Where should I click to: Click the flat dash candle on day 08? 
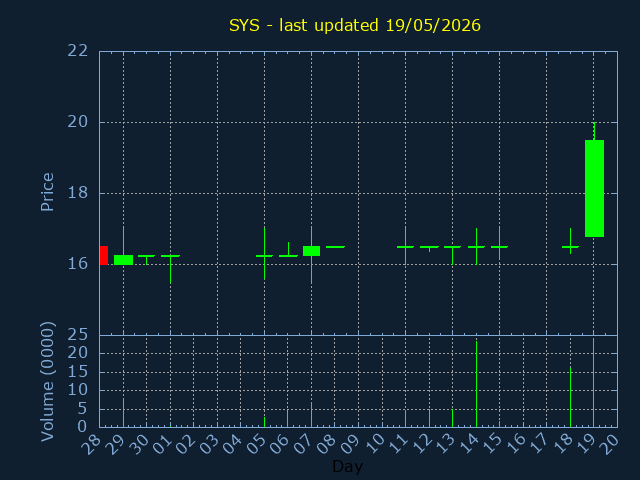(x=335, y=247)
